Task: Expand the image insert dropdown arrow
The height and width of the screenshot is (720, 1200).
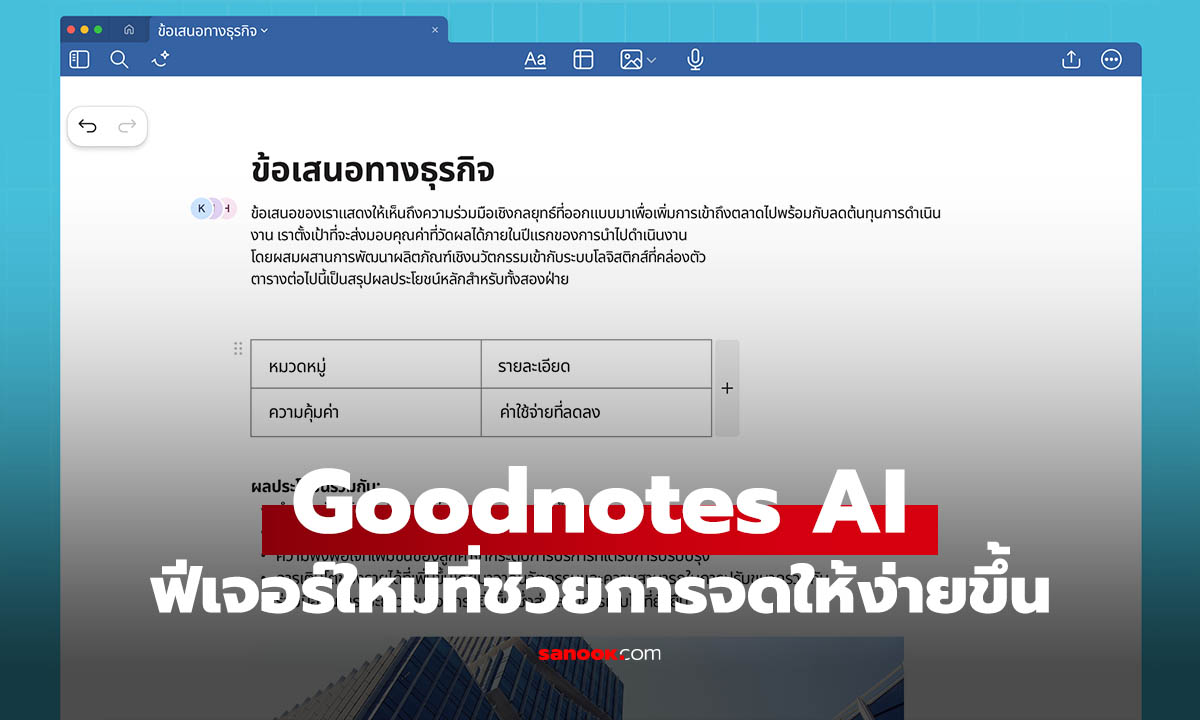Action: [652, 61]
